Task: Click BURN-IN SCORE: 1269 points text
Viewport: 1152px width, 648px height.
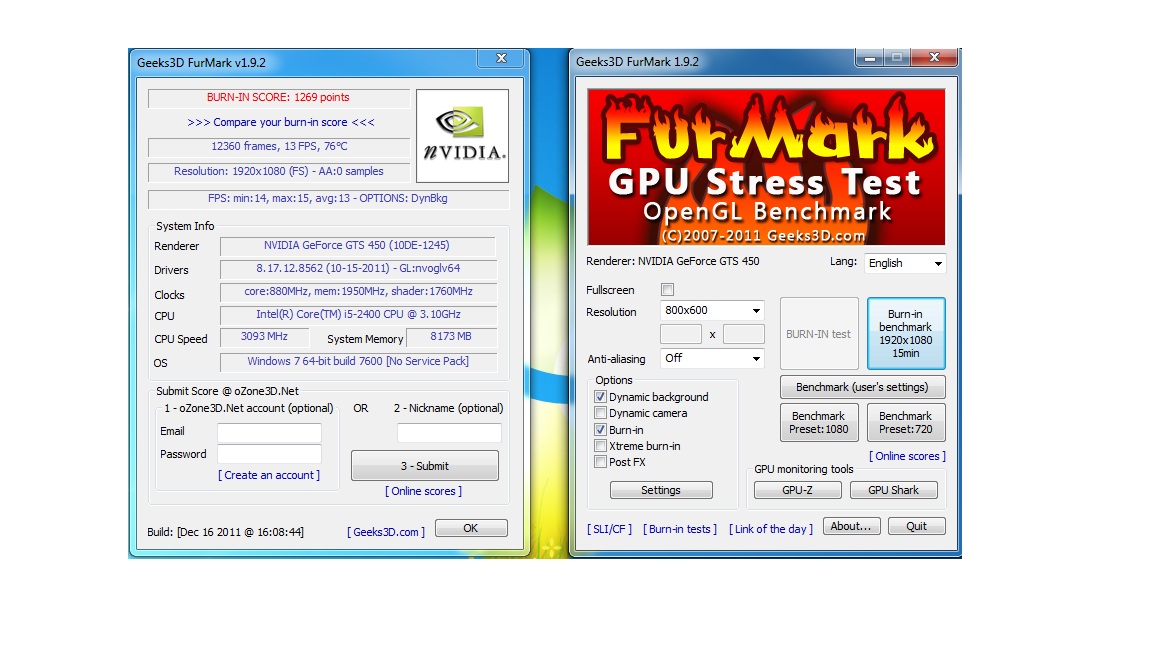Action: (x=278, y=97)
